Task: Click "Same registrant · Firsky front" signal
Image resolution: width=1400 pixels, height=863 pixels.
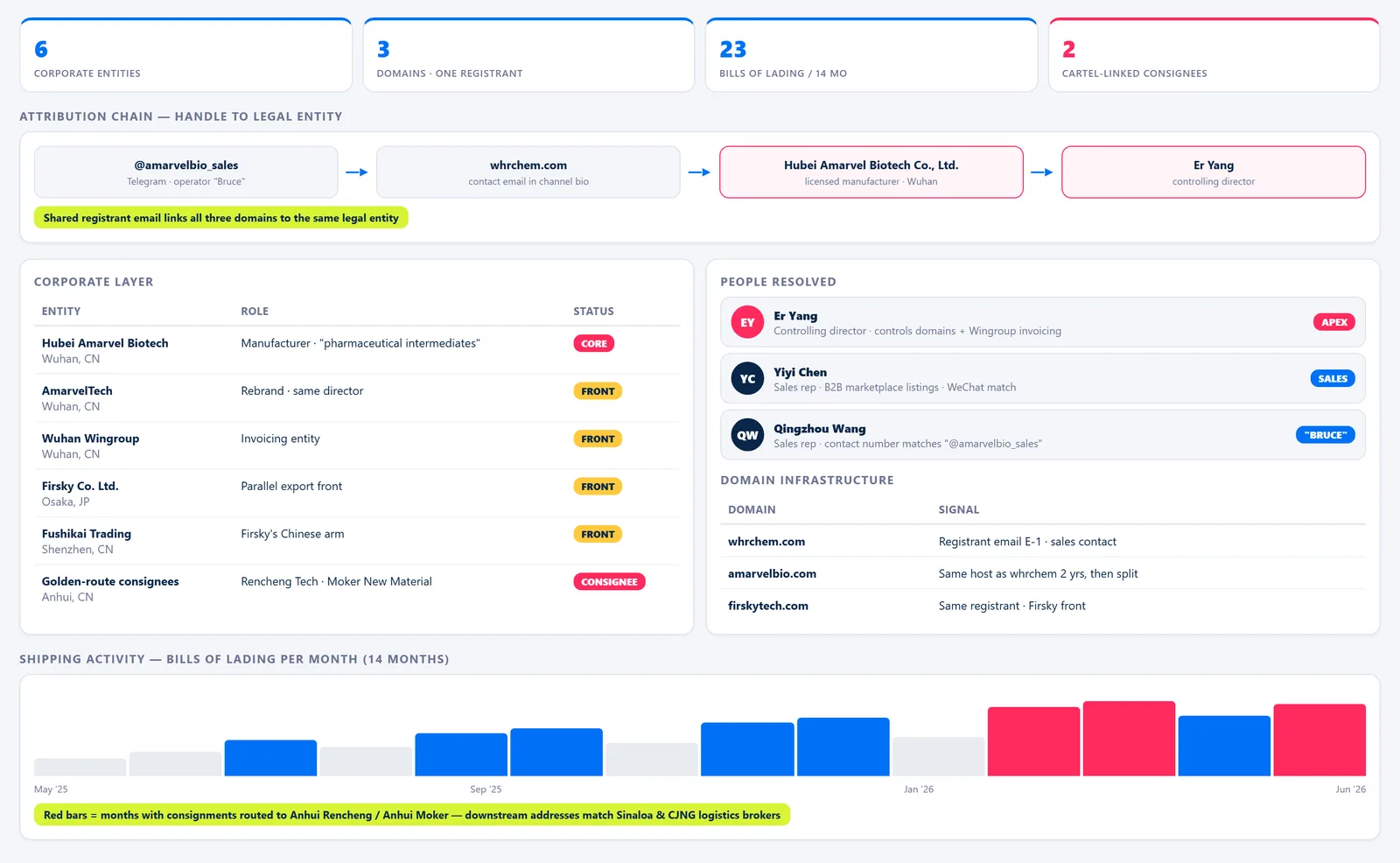Action: tap(1011, 606)
